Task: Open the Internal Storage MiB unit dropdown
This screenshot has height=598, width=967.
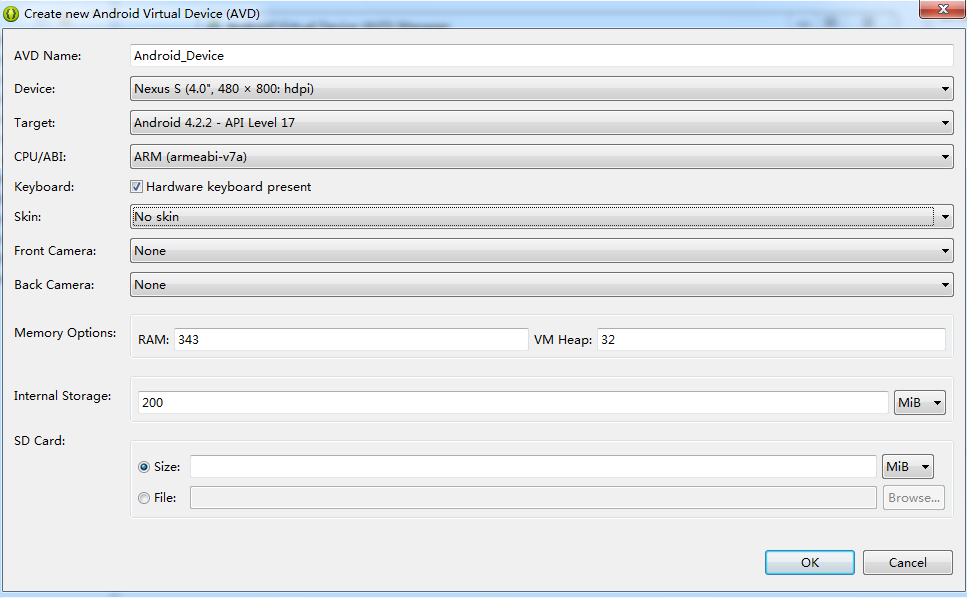Action: click(920, 403)
